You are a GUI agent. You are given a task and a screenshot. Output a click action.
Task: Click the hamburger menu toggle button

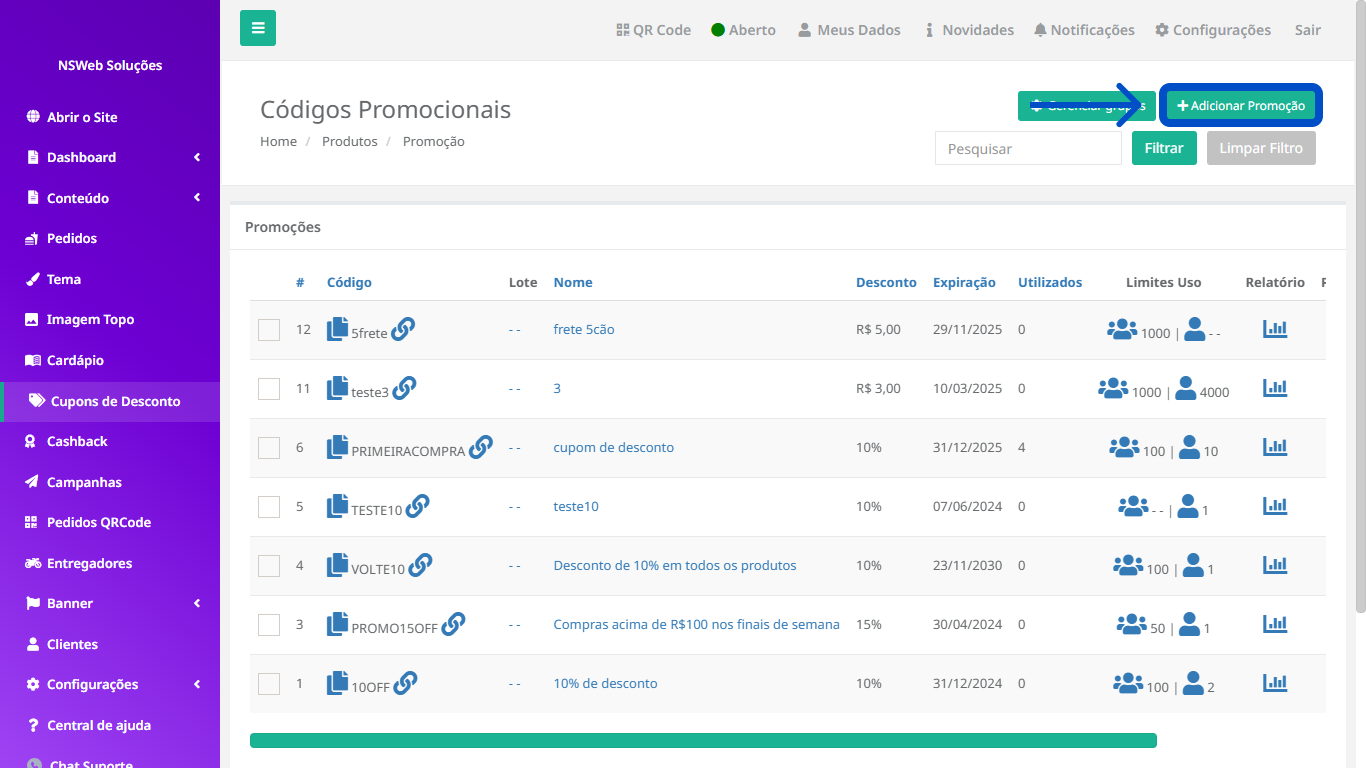pos(258,28)
